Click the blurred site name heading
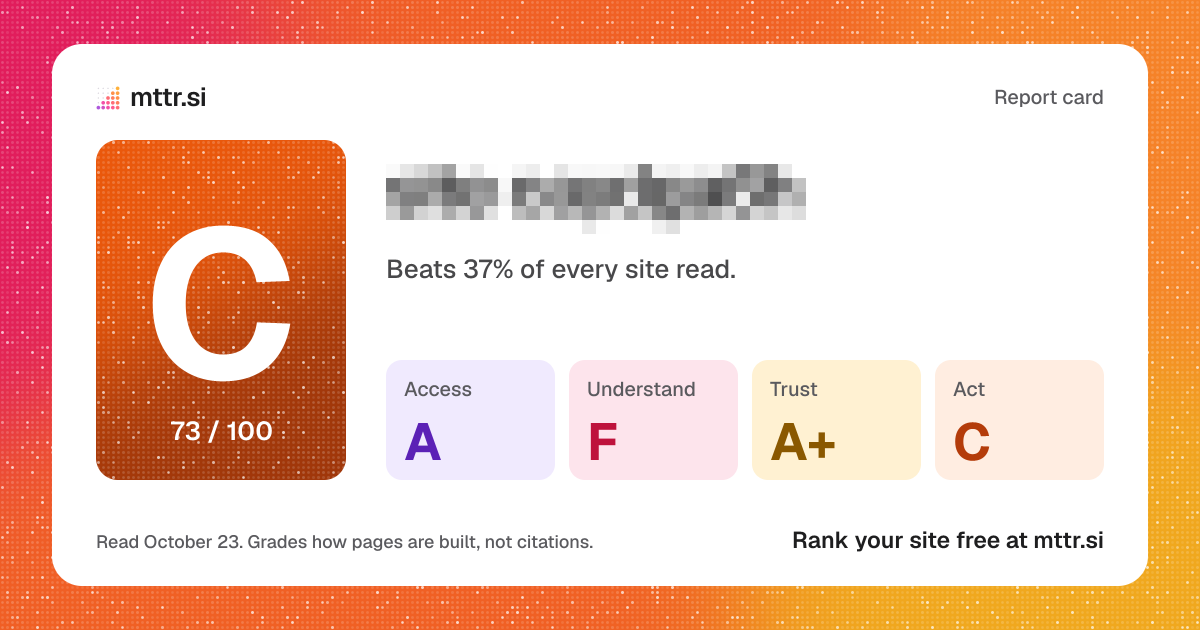 (596, 198)
